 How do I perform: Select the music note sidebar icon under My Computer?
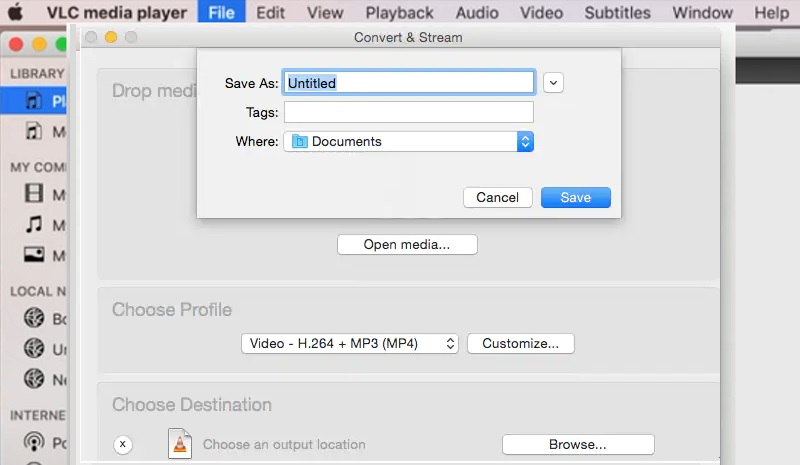click(34, 224)
